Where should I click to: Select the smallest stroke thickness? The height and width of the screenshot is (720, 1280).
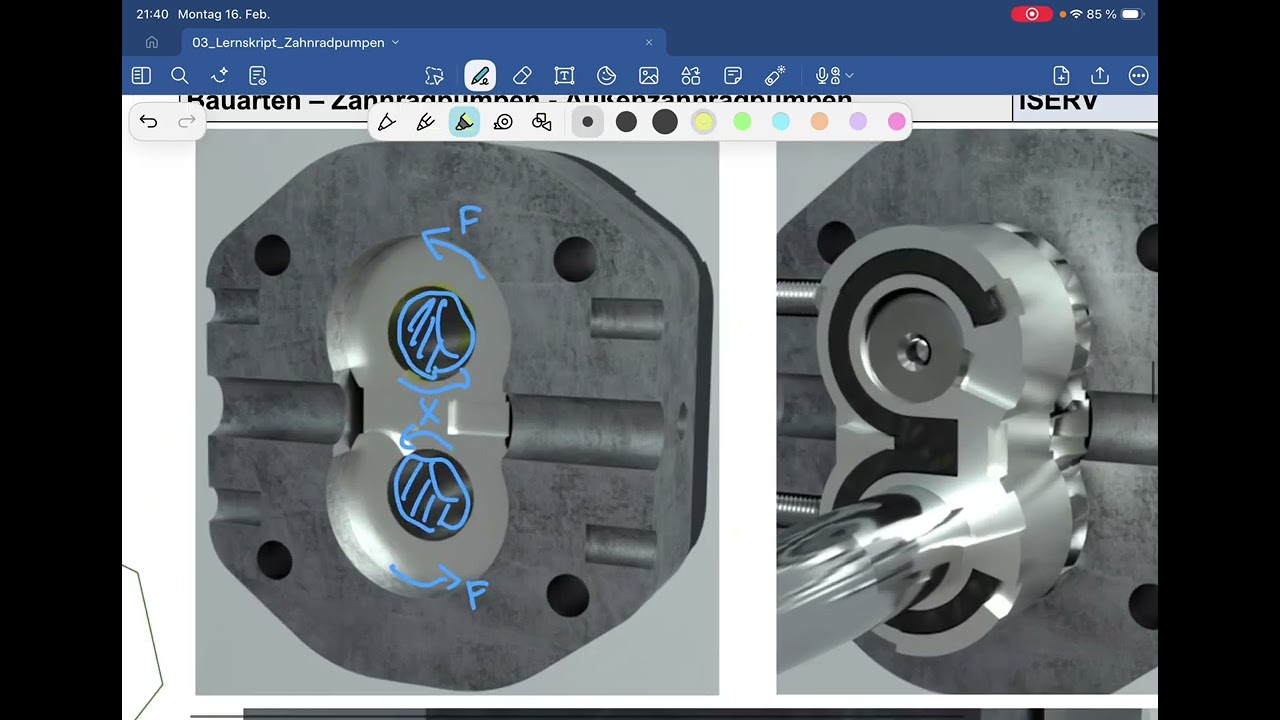(588, 122)
